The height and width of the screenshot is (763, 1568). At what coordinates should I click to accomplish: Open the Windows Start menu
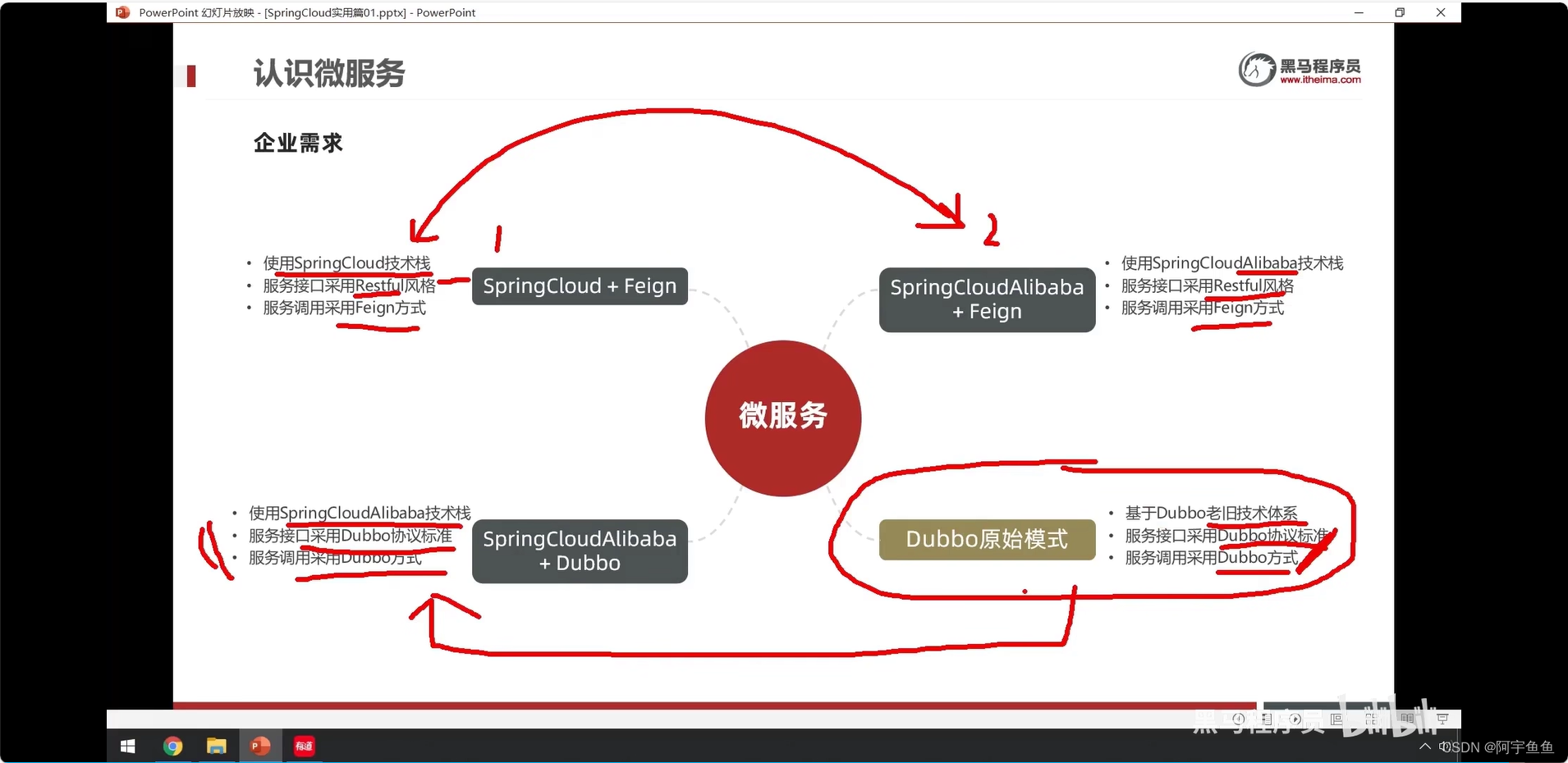(128, 747)
